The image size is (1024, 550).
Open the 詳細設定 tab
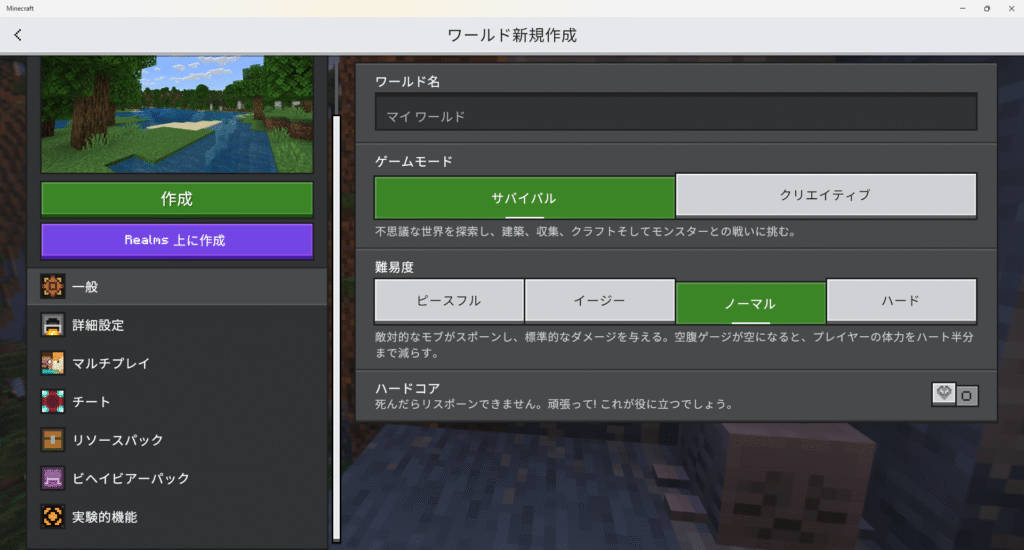(177, 325)
